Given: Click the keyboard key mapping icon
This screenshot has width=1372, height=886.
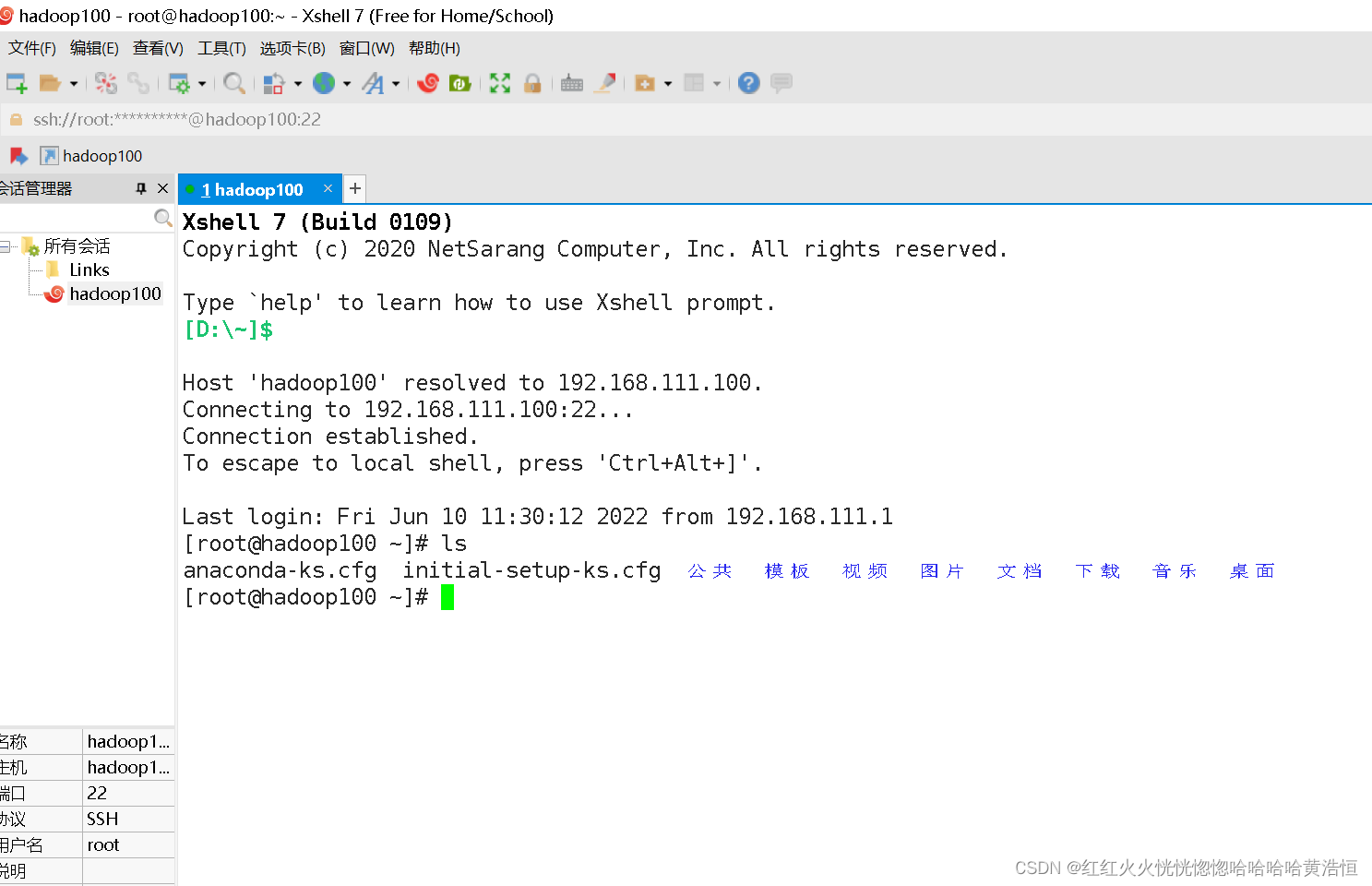Looking at the screenshot, I should tap(572, 83).
